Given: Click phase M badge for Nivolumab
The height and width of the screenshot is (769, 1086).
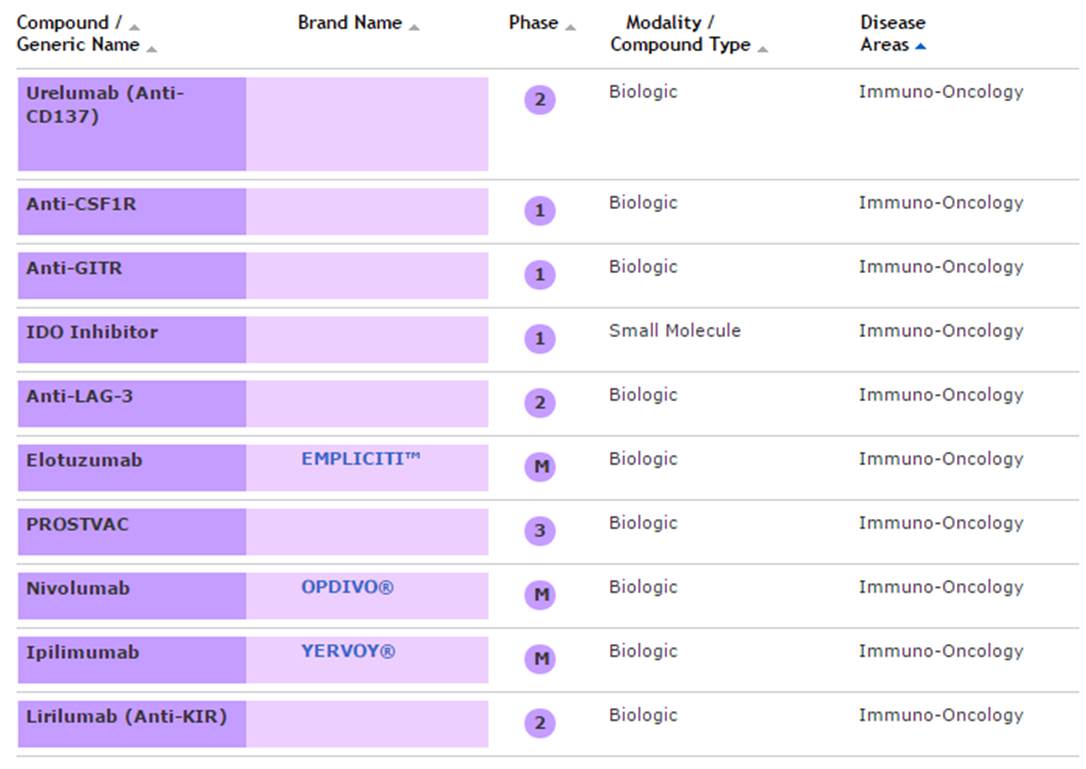Looking at the screenshot, I should [x=540, y=595].
